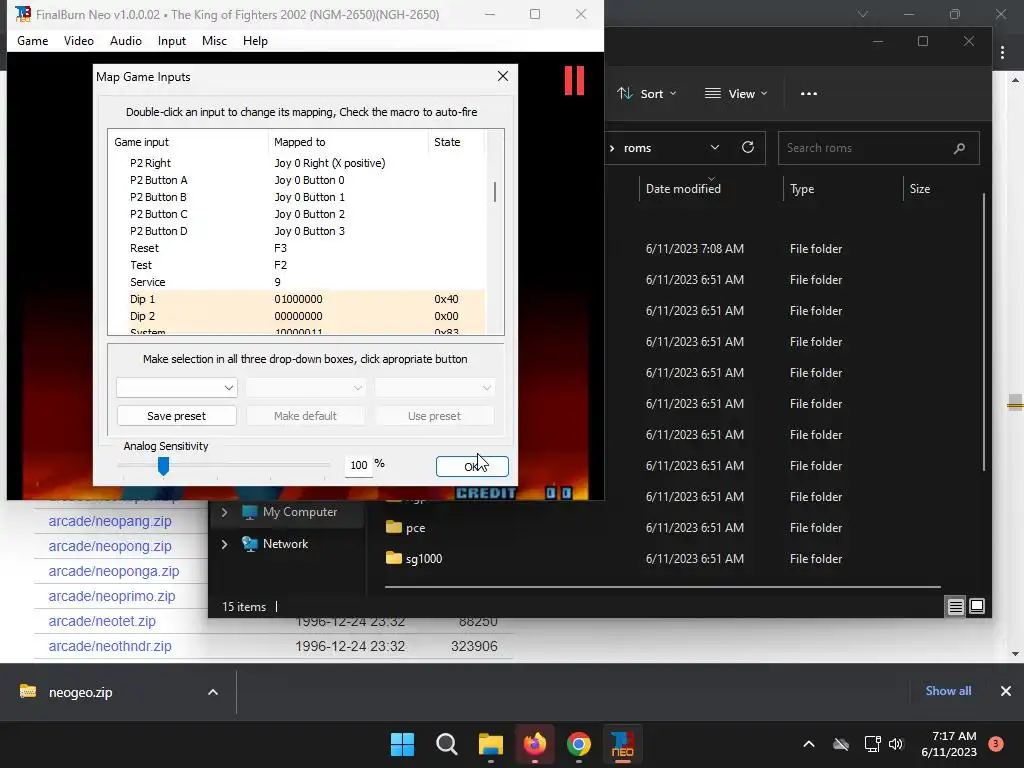1024x768 pixels.
Task: Open the downloaded neogeo.zip file
Action: coord(80,692)
